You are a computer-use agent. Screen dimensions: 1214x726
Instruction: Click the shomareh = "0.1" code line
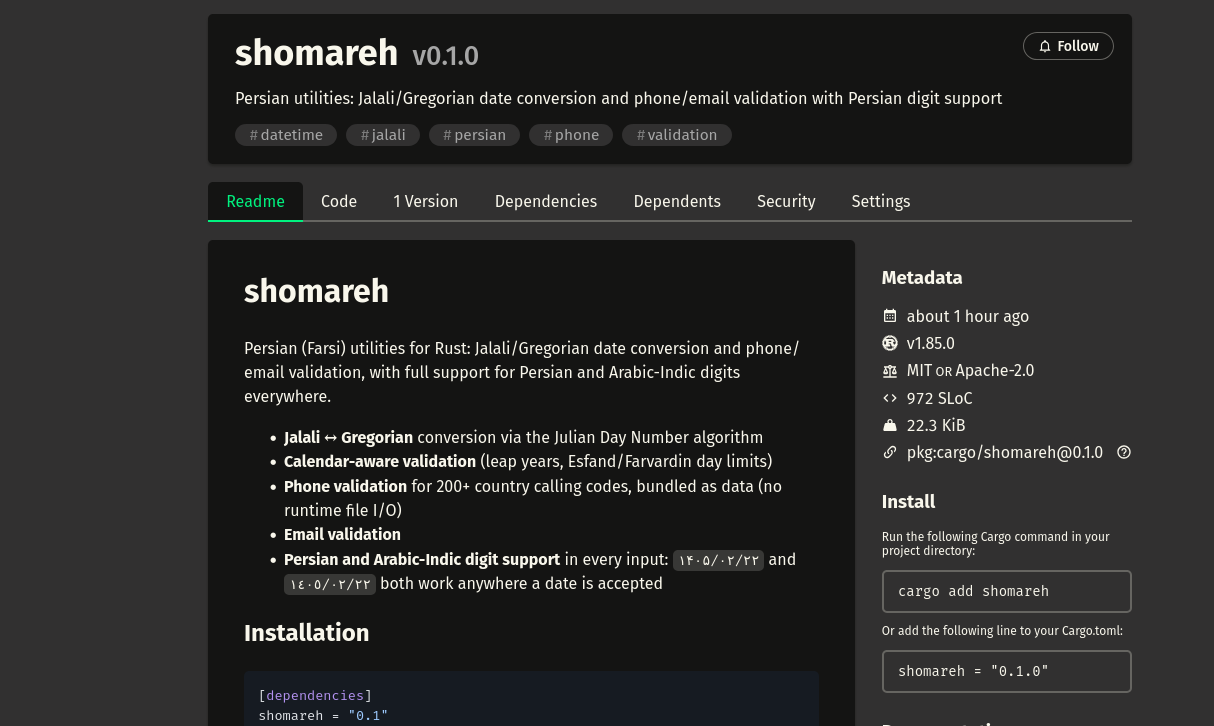[323, 715]
